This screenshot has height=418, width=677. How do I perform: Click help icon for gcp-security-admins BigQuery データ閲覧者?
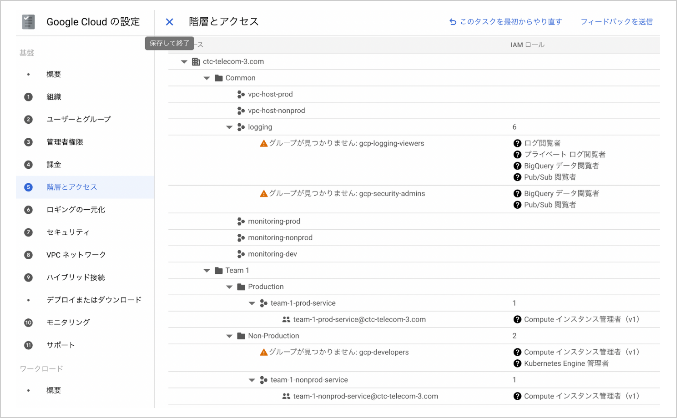517,193
